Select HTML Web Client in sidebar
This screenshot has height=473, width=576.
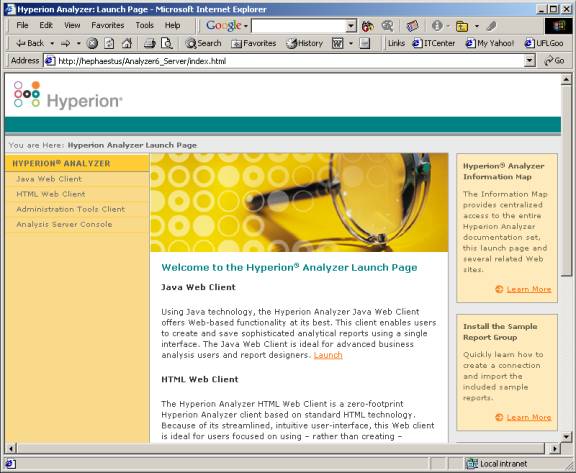pos(51,194)
